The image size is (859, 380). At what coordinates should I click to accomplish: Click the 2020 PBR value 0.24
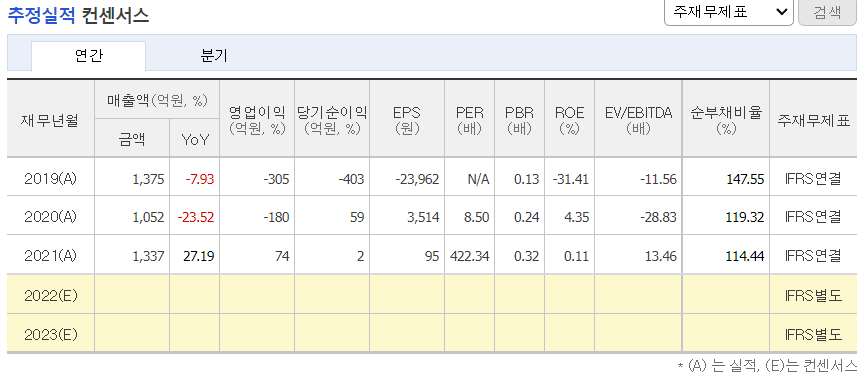click(526, 217)
